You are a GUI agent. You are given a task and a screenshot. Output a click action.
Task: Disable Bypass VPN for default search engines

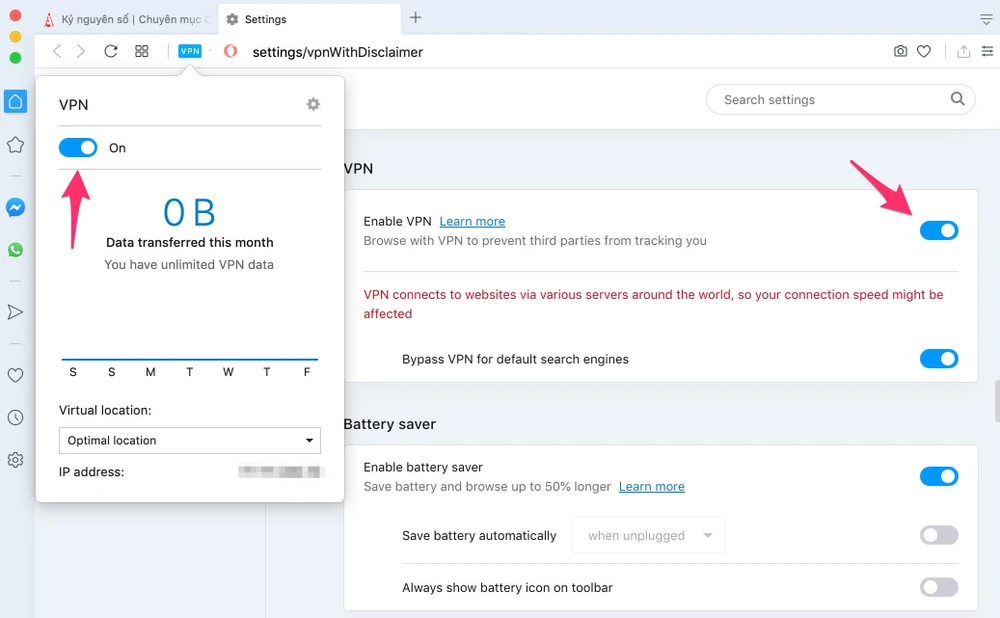click(938, 359)
